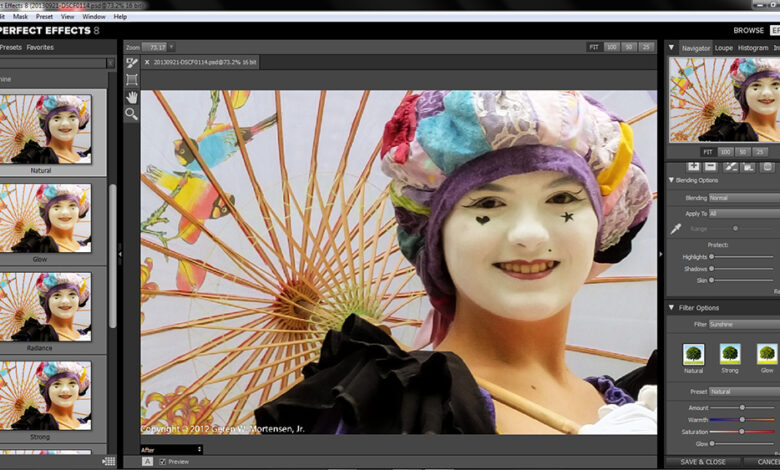Toggle the Preview checkbox
780x470 pixels.
coord(162,462)
